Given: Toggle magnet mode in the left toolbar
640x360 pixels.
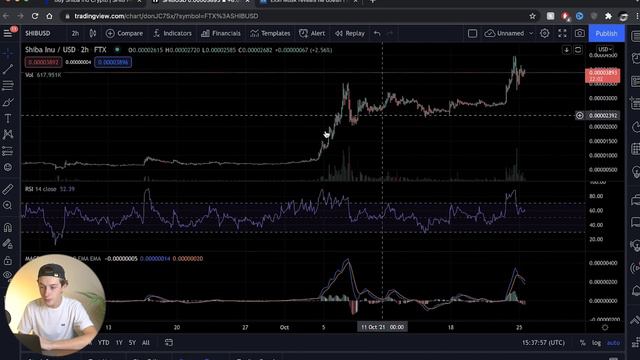Looking at the screenshot, I should (8, 227).
